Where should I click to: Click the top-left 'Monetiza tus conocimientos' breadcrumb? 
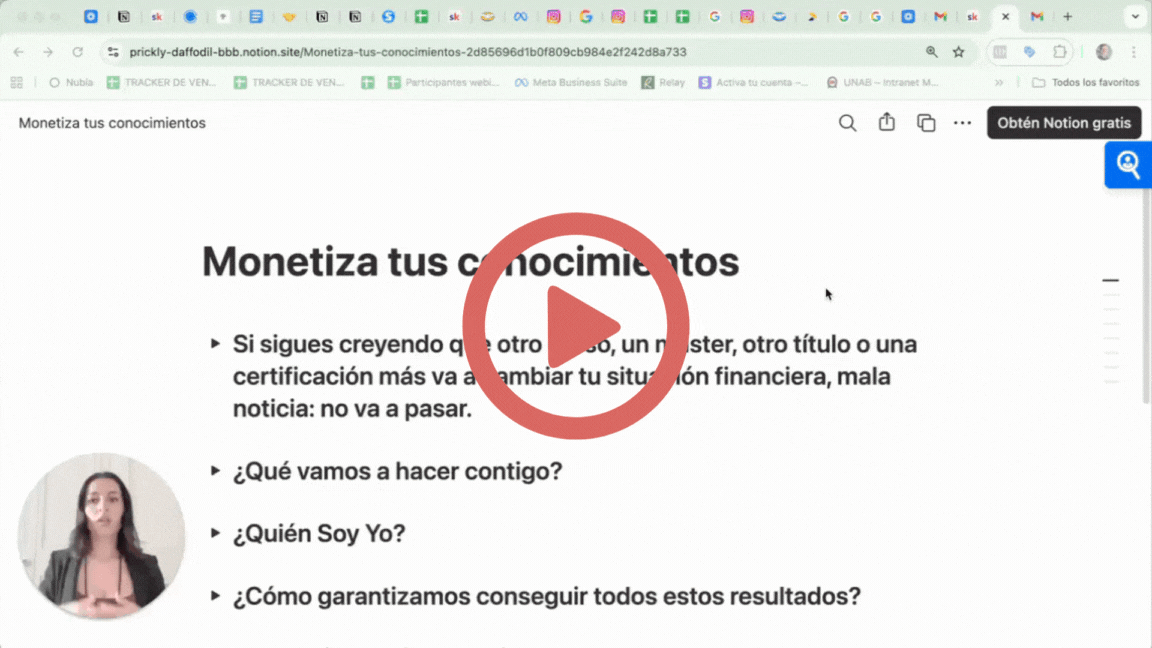pyautogui.click(x=112, y=123)
